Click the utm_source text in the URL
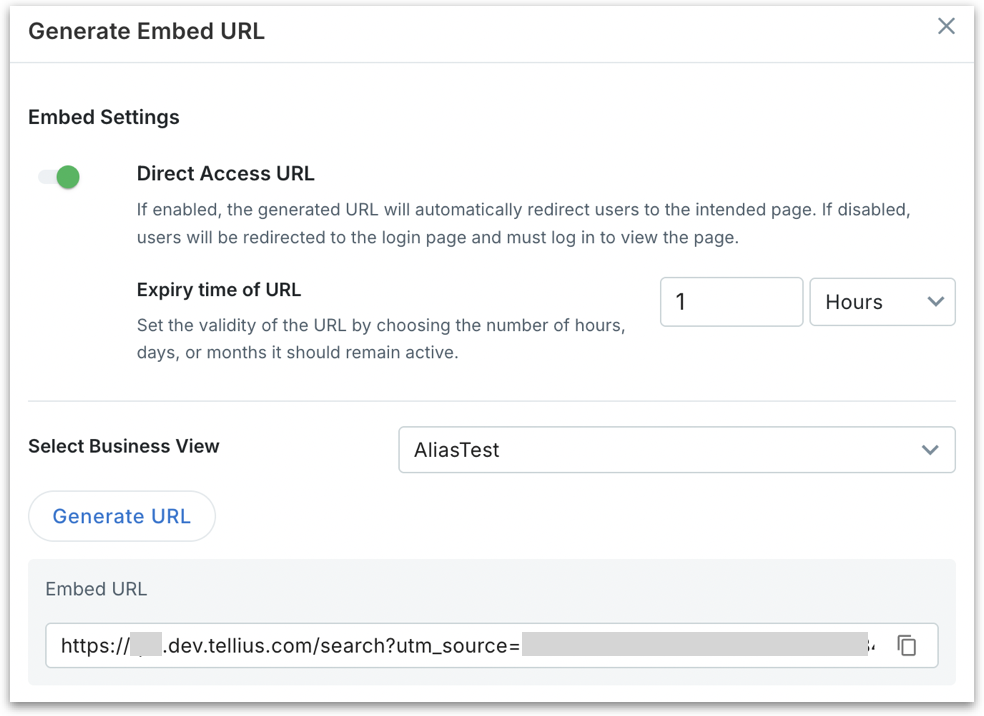This screenshot has width=984, height=716. 453,646
